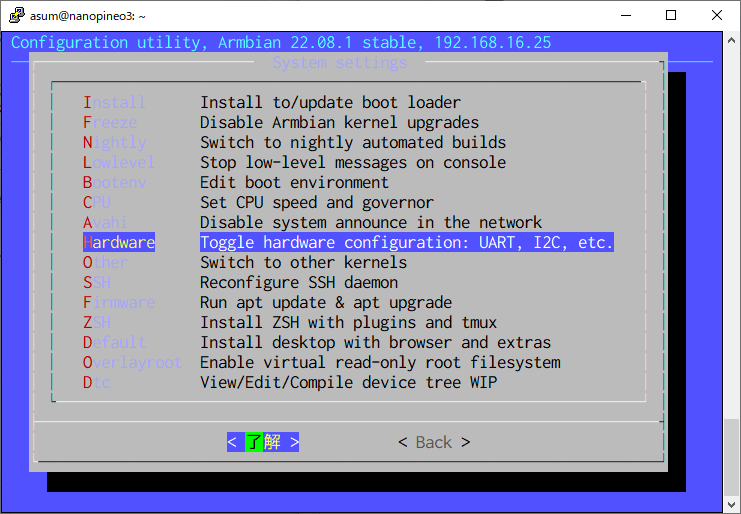Maximize the PuTTY window
The image size is (741, 514).
coord(671,15)
